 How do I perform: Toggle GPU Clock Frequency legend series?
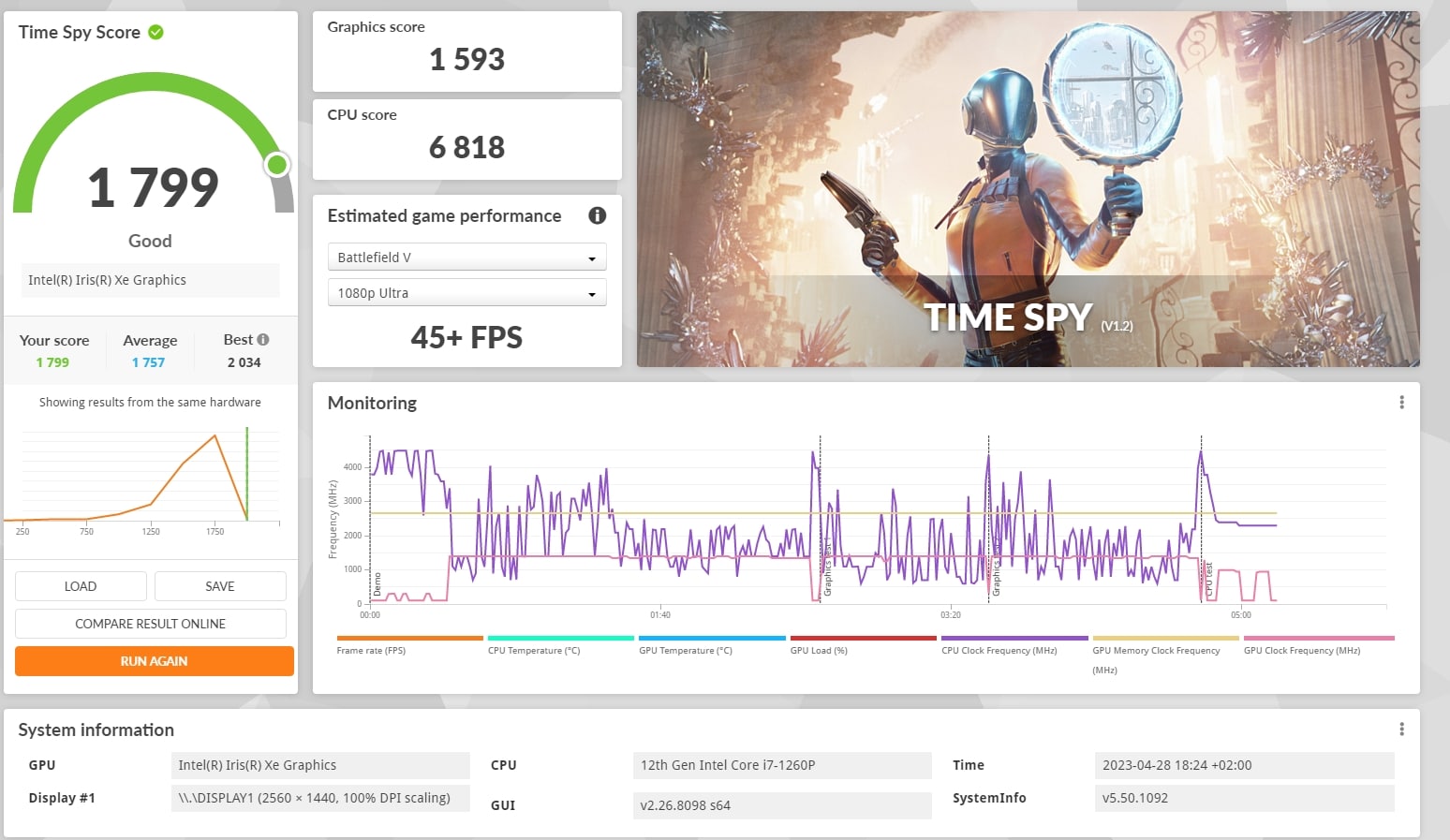(1301, 650)
